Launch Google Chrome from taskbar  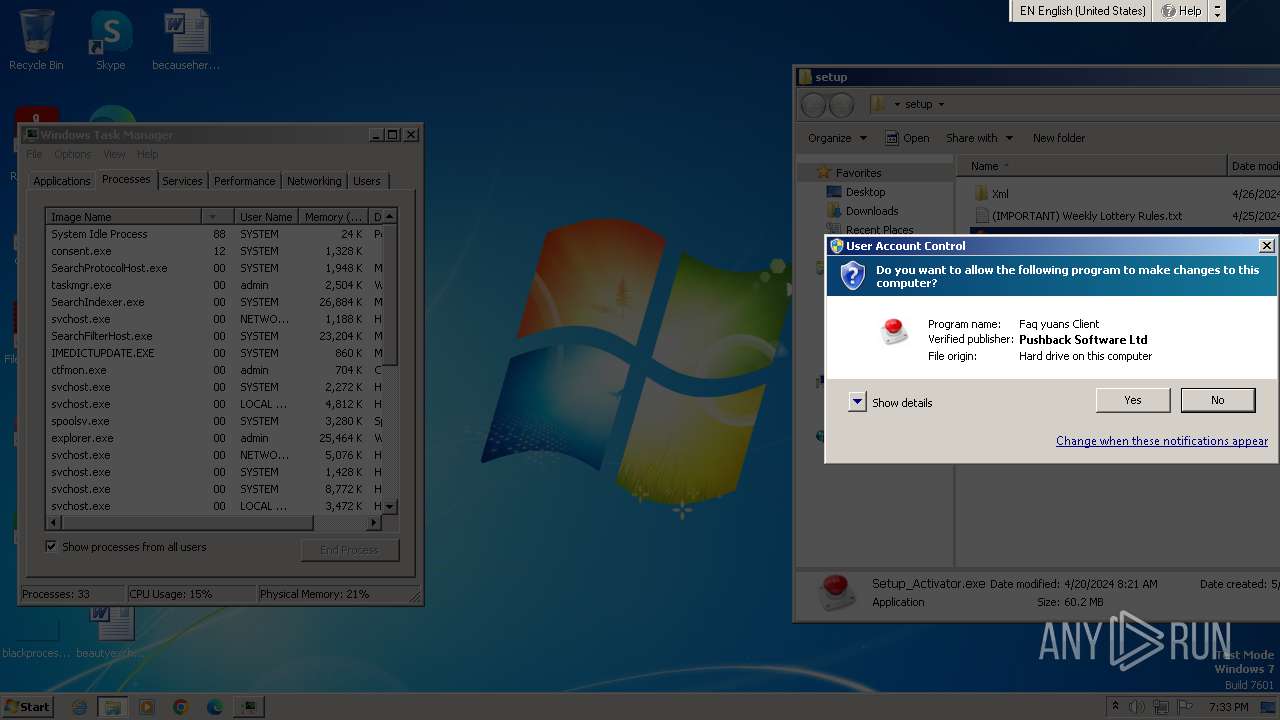181,707
